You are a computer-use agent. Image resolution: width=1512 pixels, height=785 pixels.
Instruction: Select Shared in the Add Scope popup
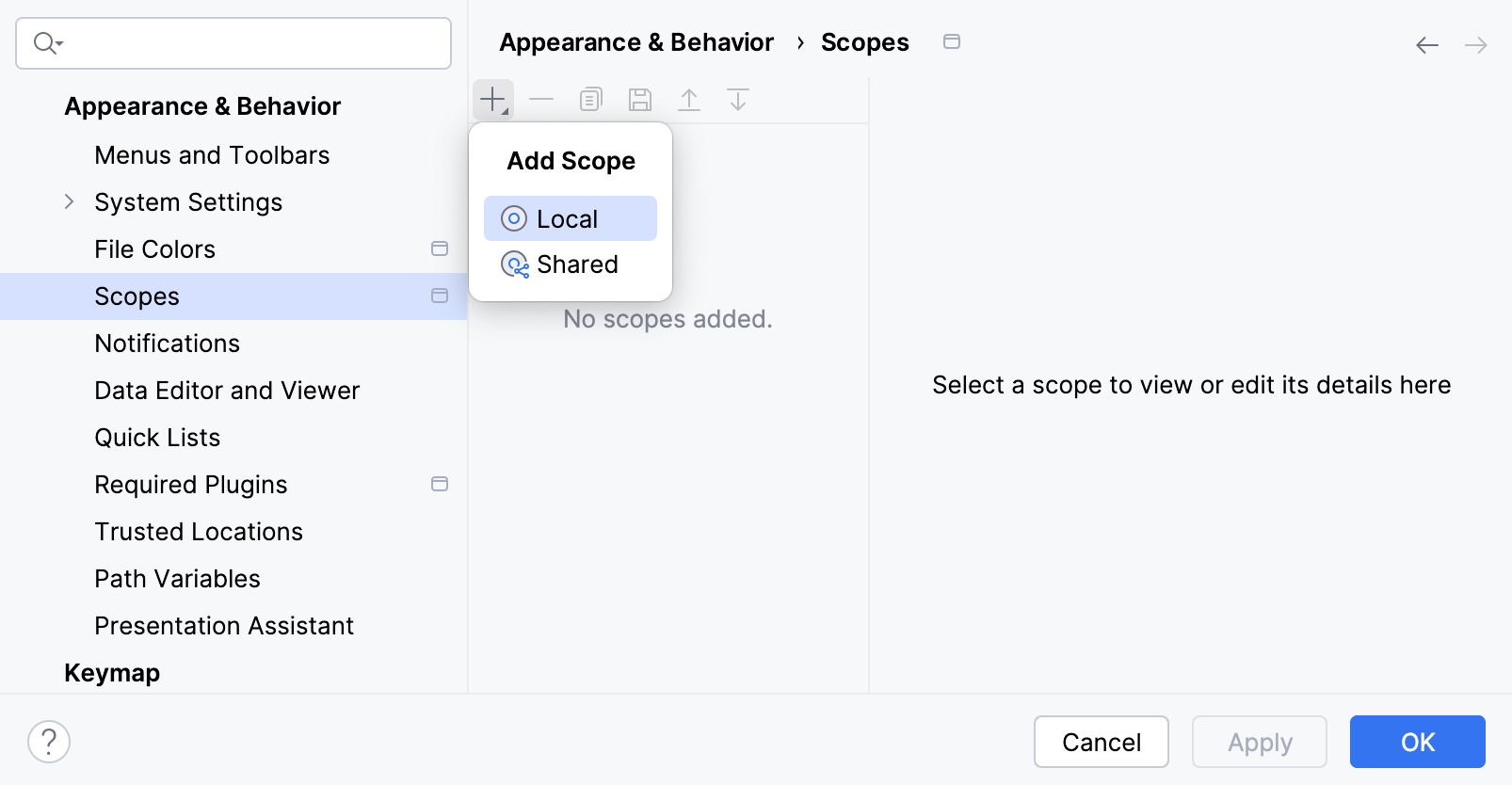pos(576,264)
